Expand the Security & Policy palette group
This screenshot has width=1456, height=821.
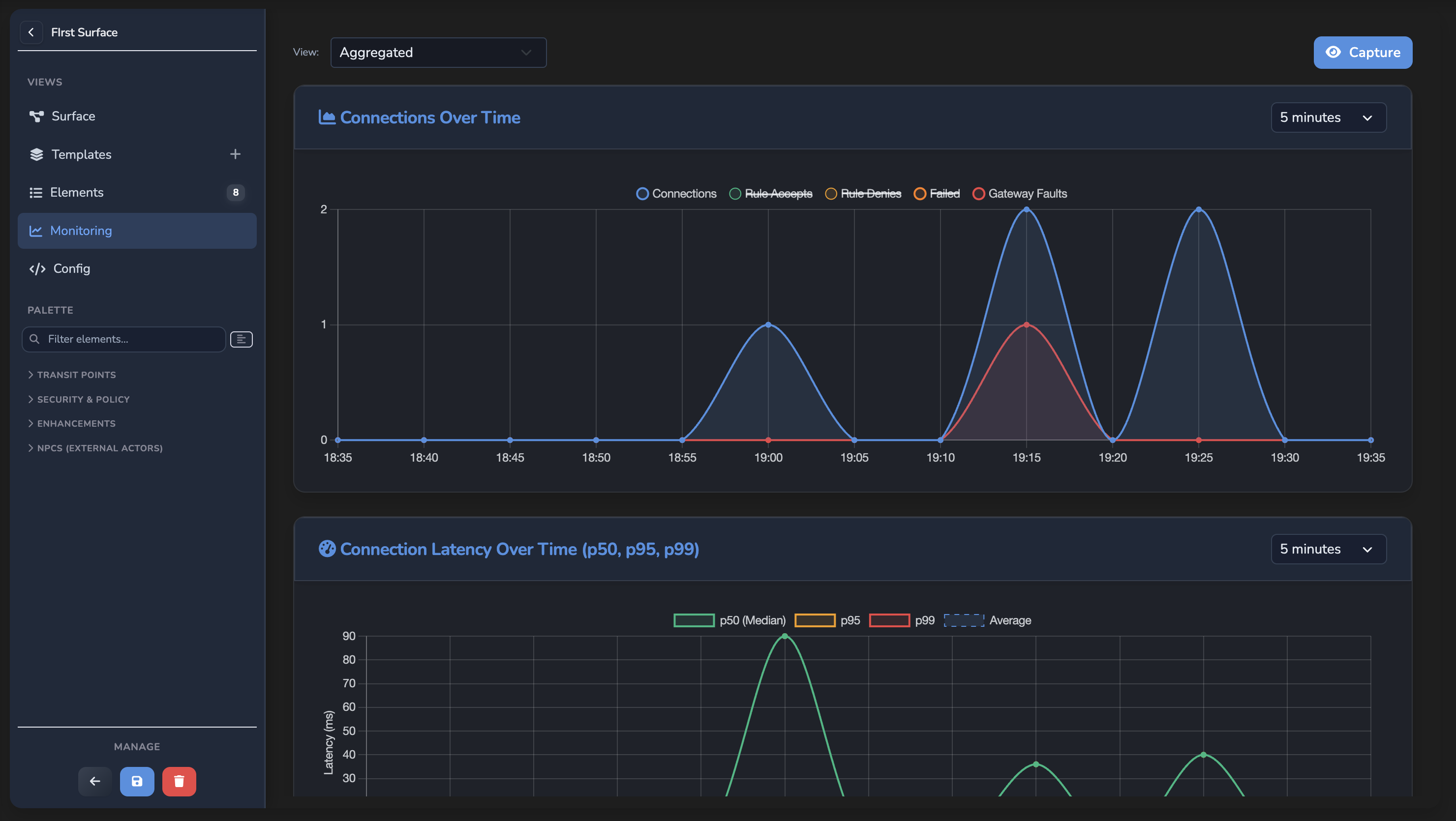pyautogui.click(x=79, y=400)
